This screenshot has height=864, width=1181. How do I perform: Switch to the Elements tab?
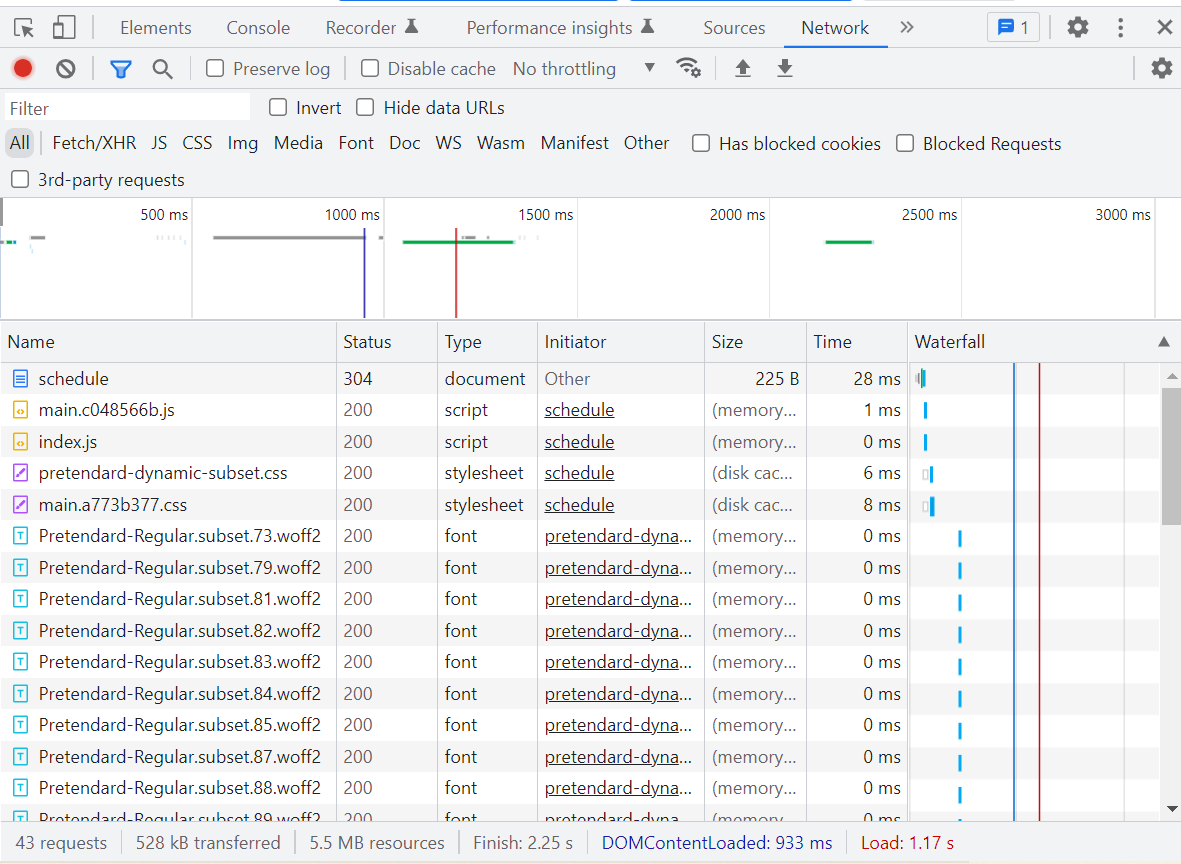pyautogui.click(x=156, y=28)
